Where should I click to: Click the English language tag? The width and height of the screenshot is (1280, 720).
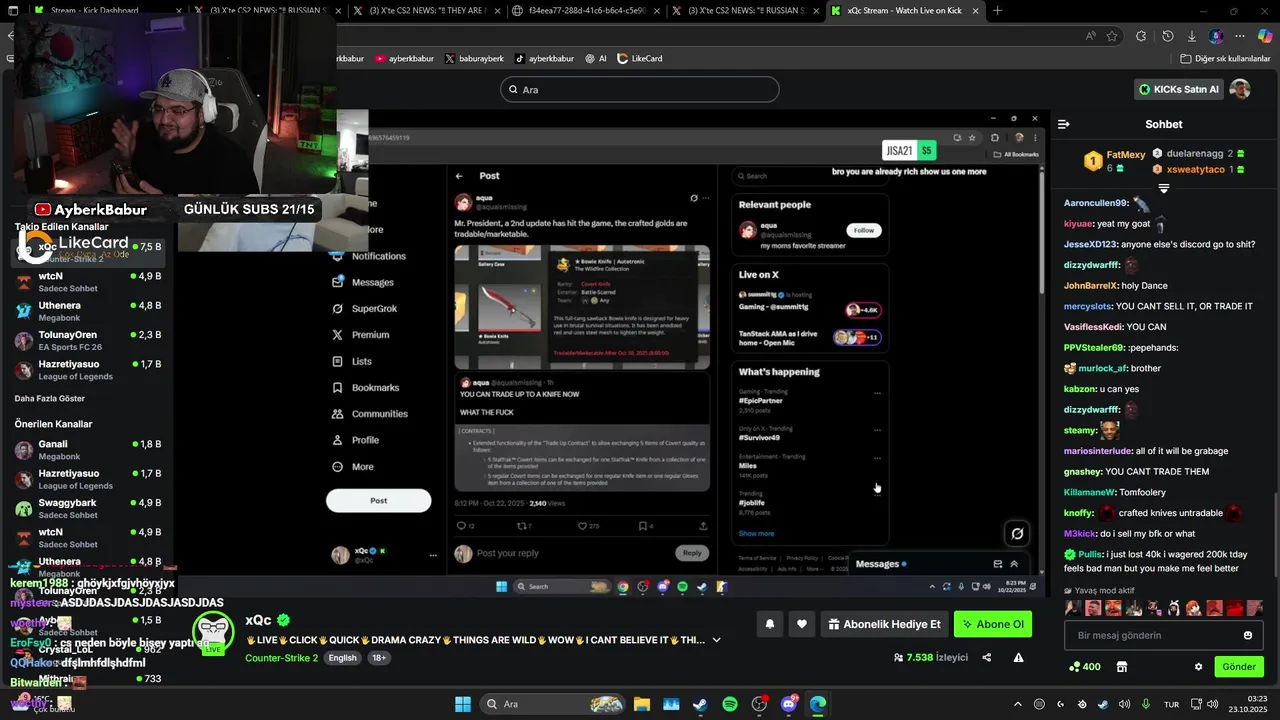(343, 658)
